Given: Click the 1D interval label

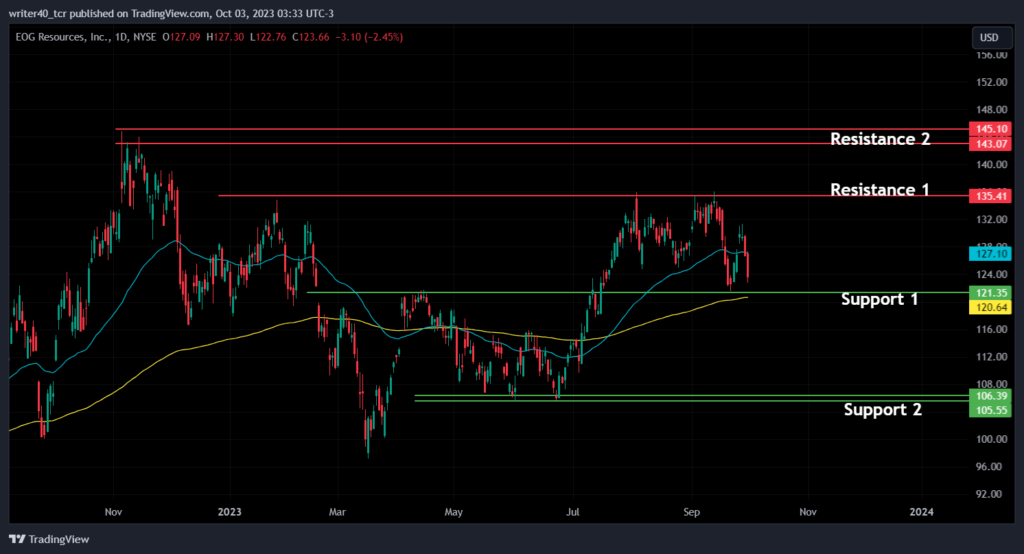Looking at the screenshot, I should point(121,37).
